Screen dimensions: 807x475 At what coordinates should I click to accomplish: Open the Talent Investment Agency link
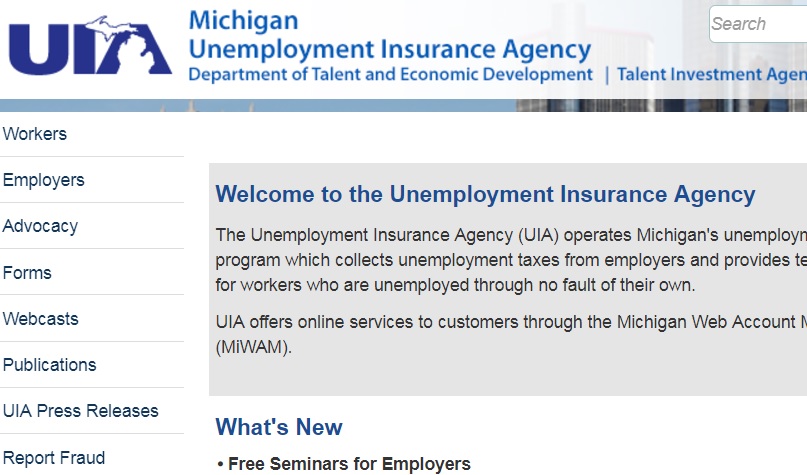(711, 74)
